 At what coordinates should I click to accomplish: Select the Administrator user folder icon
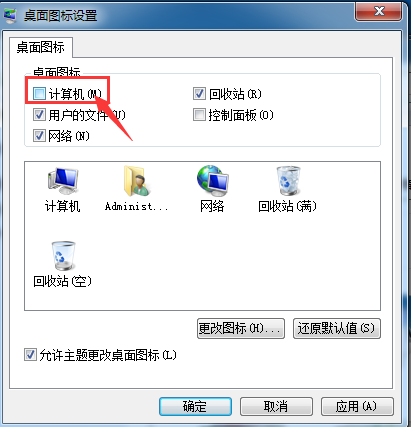tap(137, 182)
